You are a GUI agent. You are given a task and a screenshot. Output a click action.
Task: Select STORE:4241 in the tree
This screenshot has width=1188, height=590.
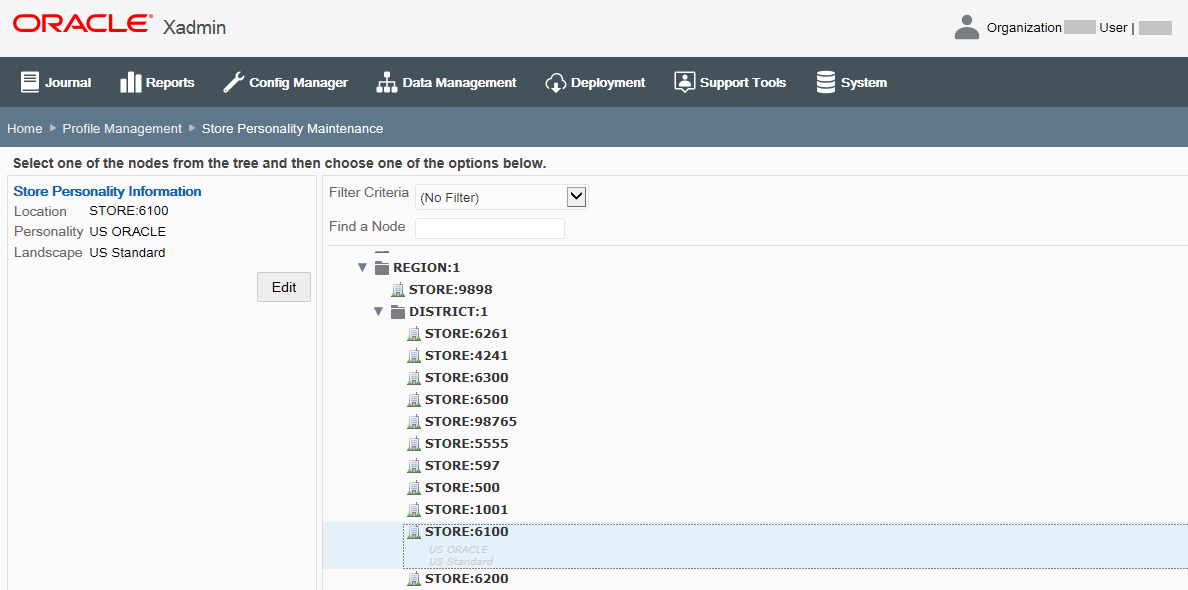click(x=466, y=355)
